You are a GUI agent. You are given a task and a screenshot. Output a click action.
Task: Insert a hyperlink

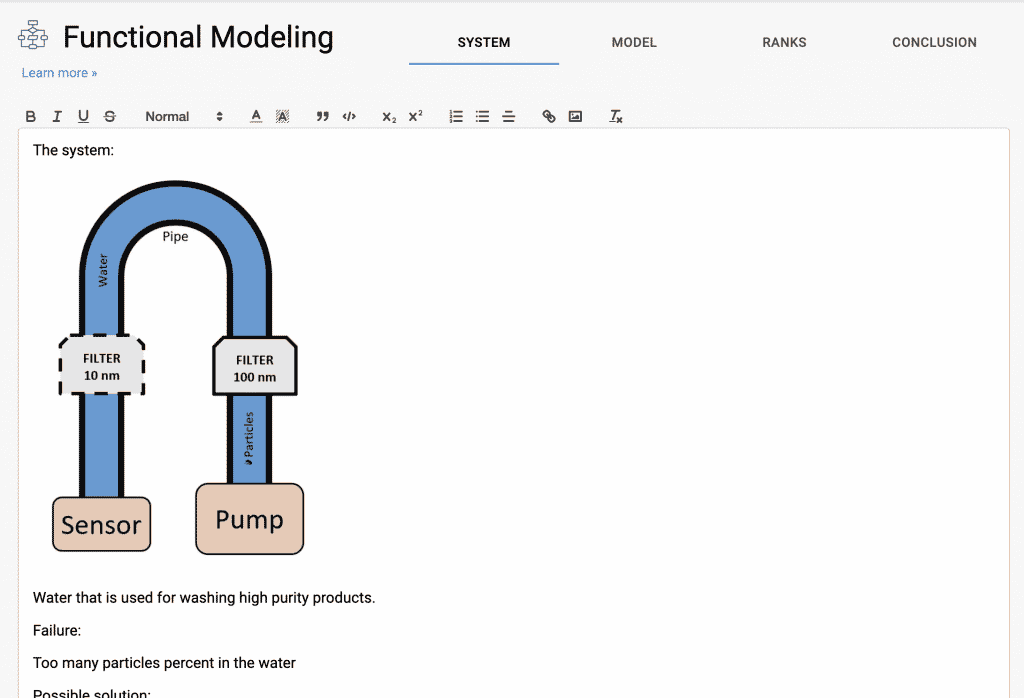coord(549,116)
